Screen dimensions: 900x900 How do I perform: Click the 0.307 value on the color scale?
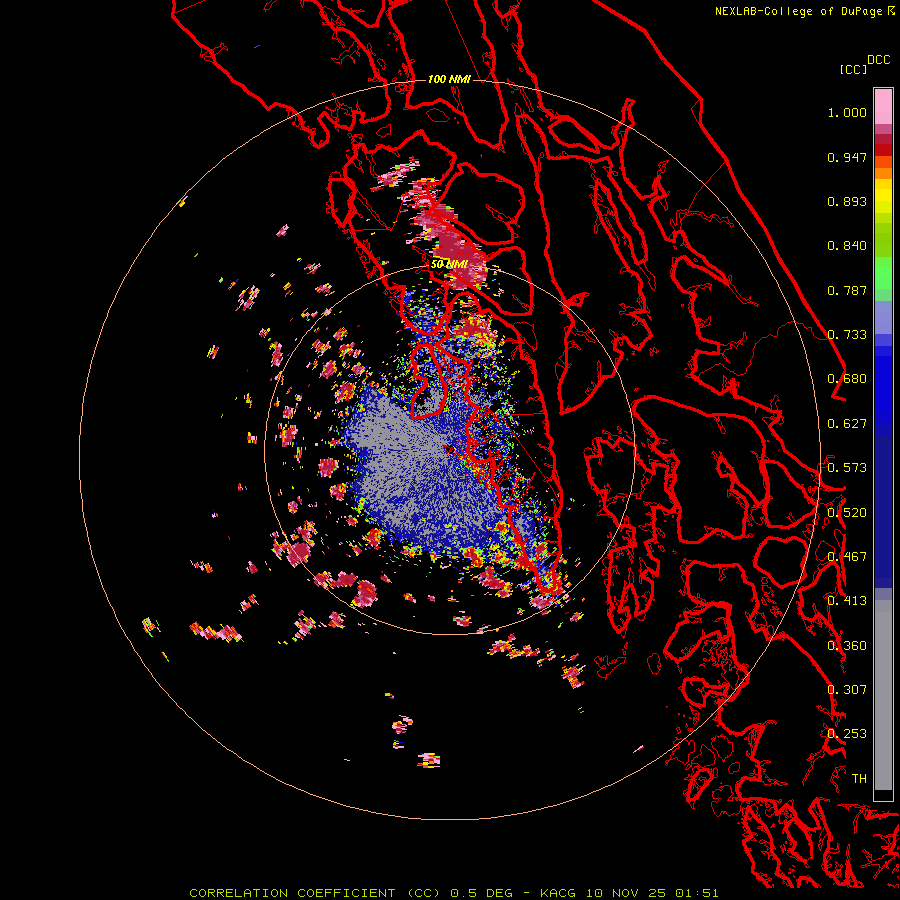[847, 690]
